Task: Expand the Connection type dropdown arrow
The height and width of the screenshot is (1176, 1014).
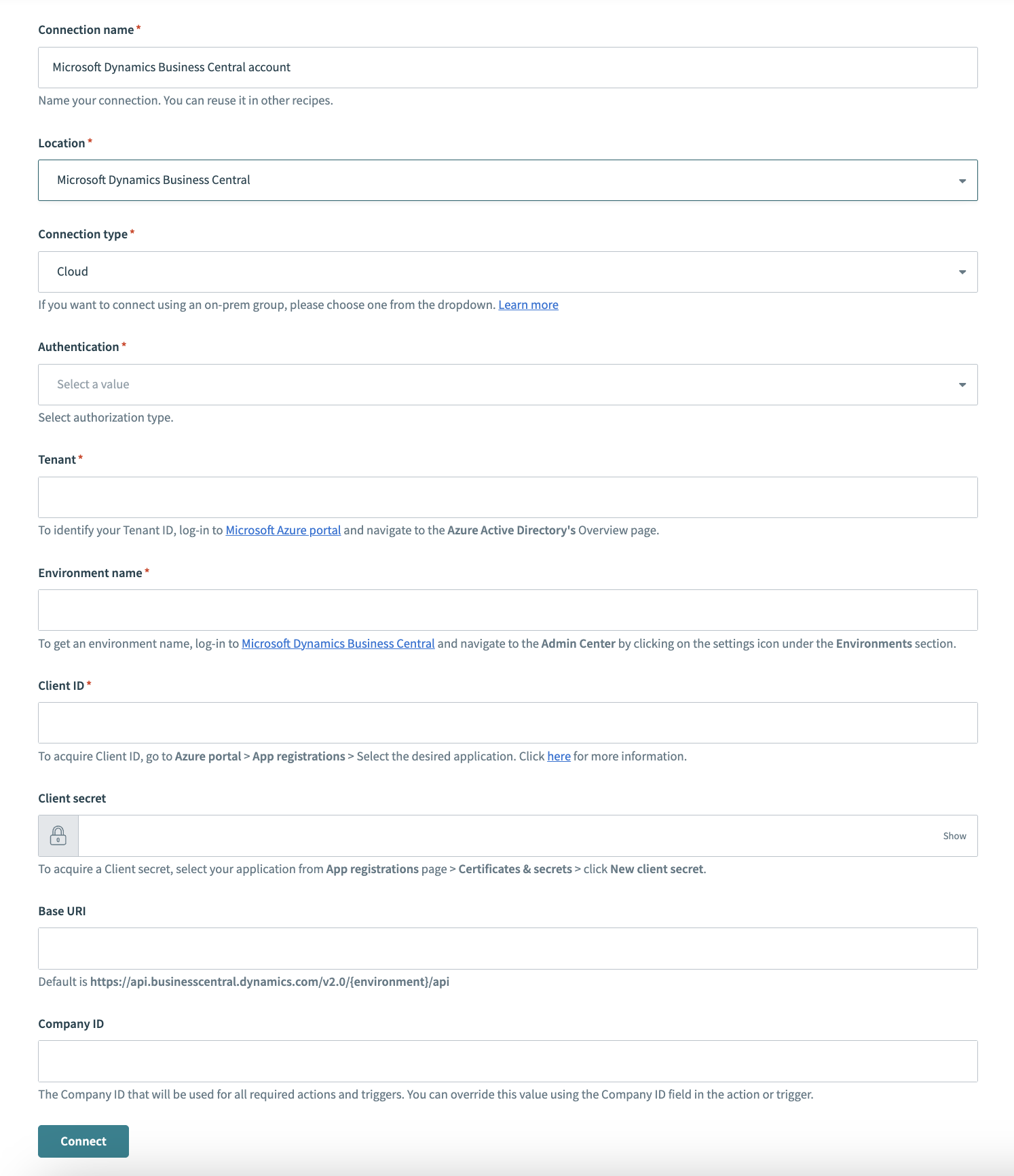Action: coord(962,272)
